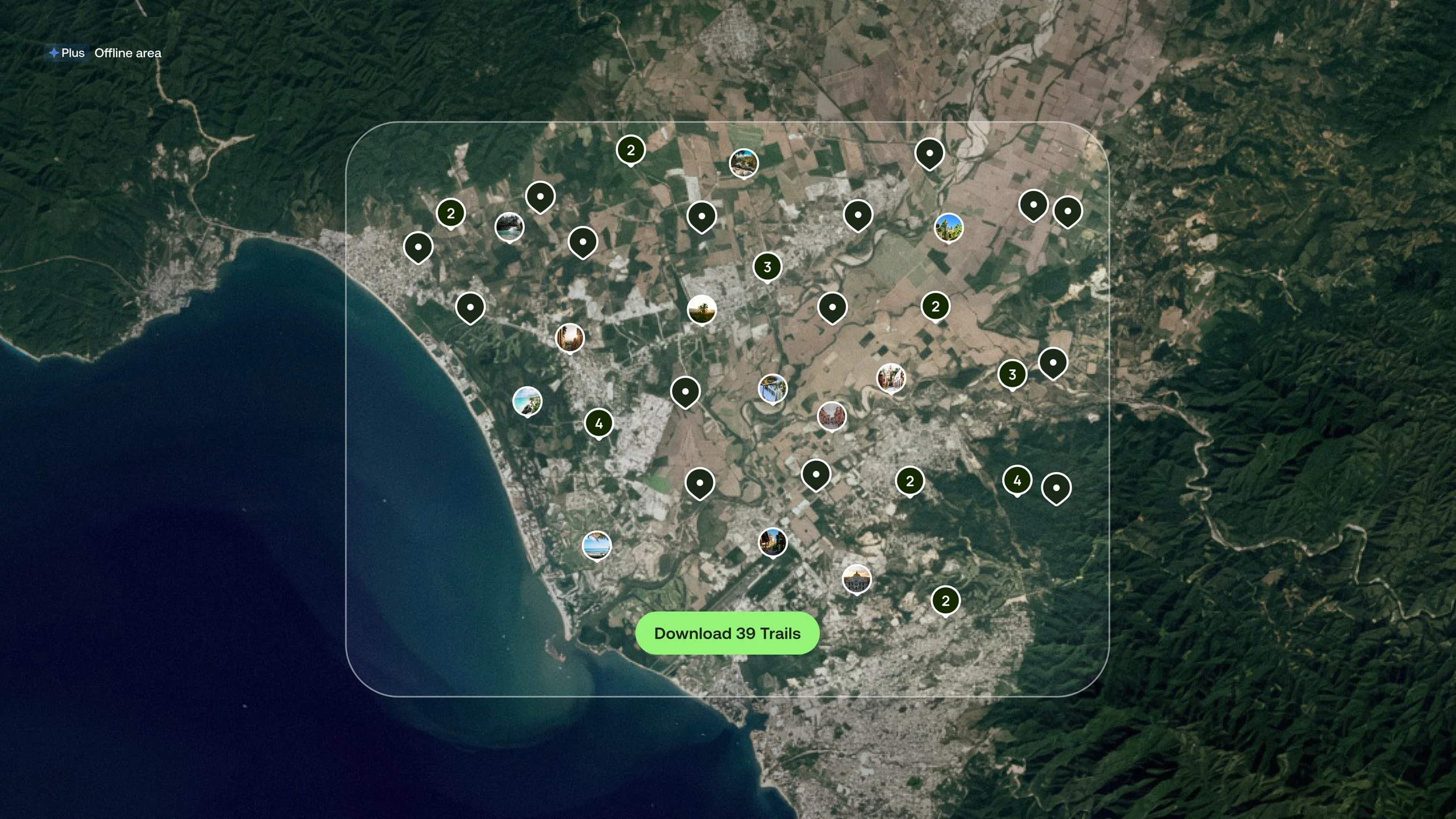1456x819 pixels.
Task: Open the cactus photo trail marker
Action: pos(948,227)
